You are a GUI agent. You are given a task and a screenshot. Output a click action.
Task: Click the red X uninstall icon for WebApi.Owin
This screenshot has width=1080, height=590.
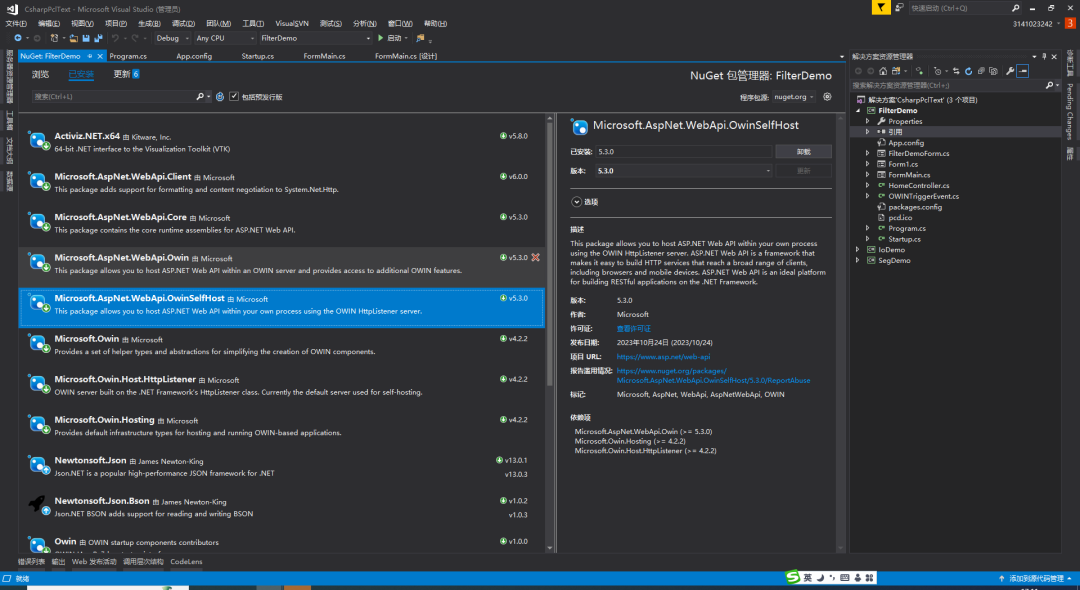pyautogui.click(x=535, y=257)
